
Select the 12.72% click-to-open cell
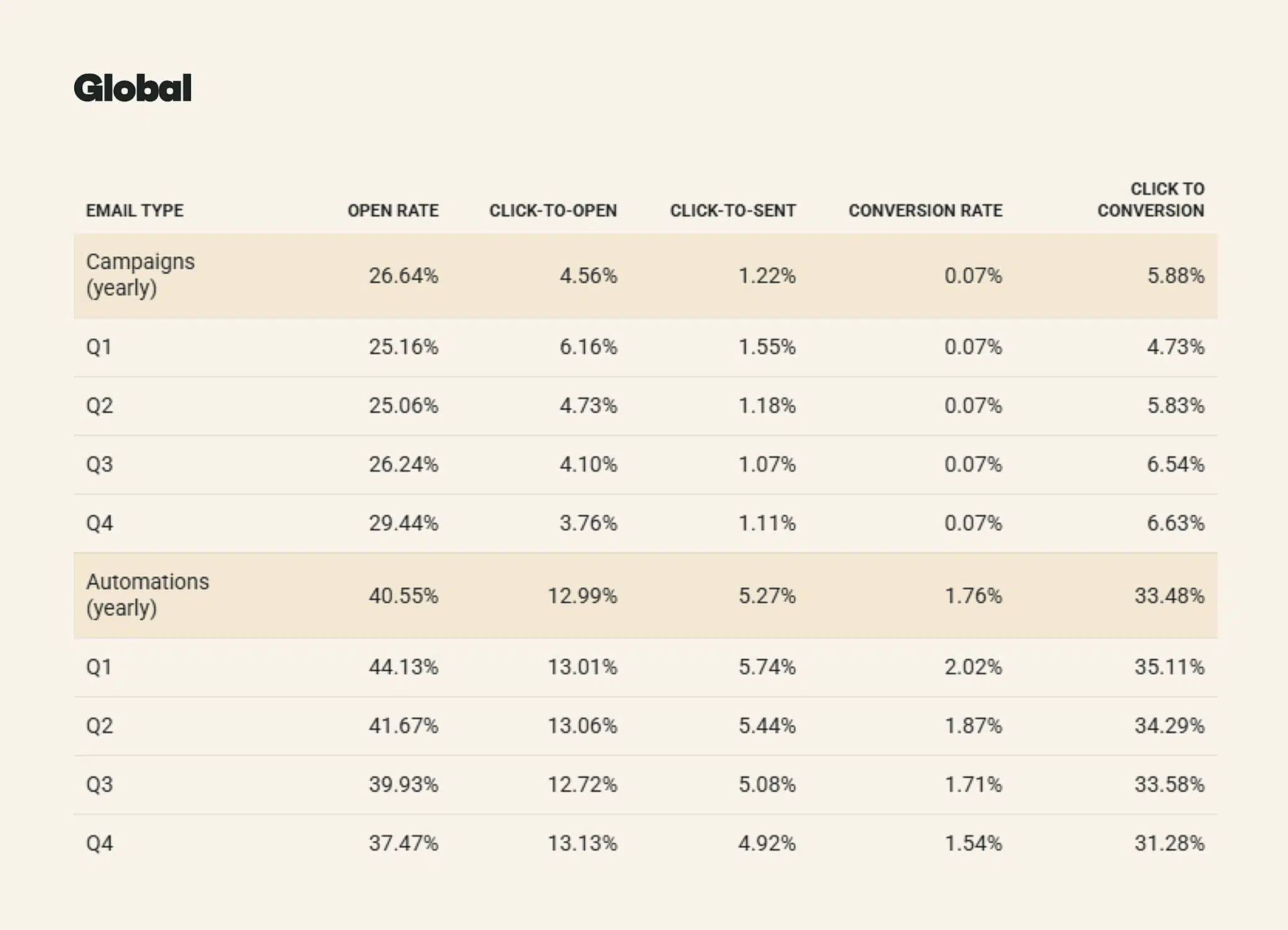tap(582, 785)
